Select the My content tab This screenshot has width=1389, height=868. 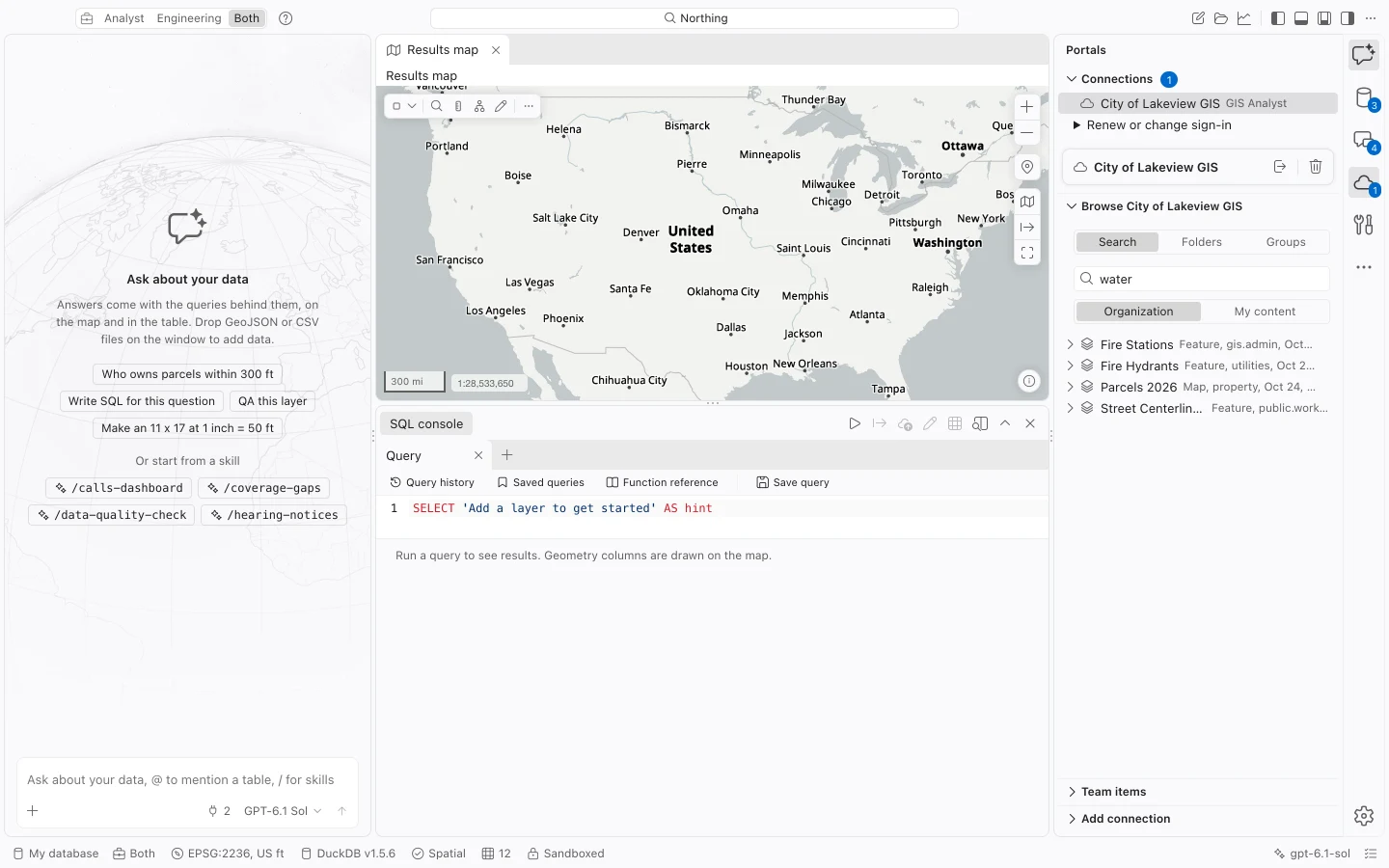coord(1265,312)
